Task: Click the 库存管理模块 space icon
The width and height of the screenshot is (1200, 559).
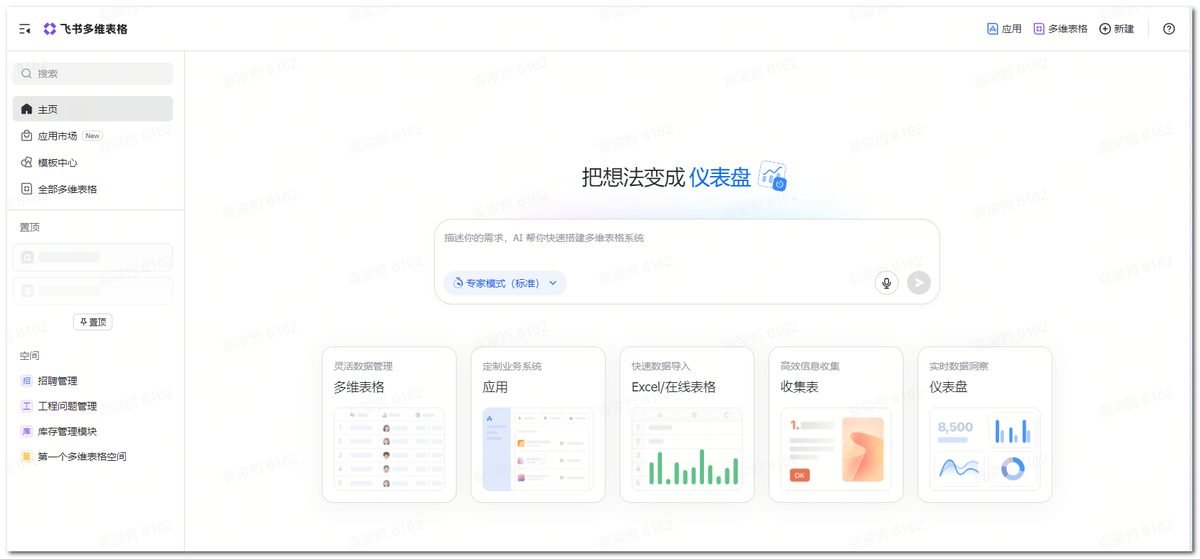Action: pos(27,431)
